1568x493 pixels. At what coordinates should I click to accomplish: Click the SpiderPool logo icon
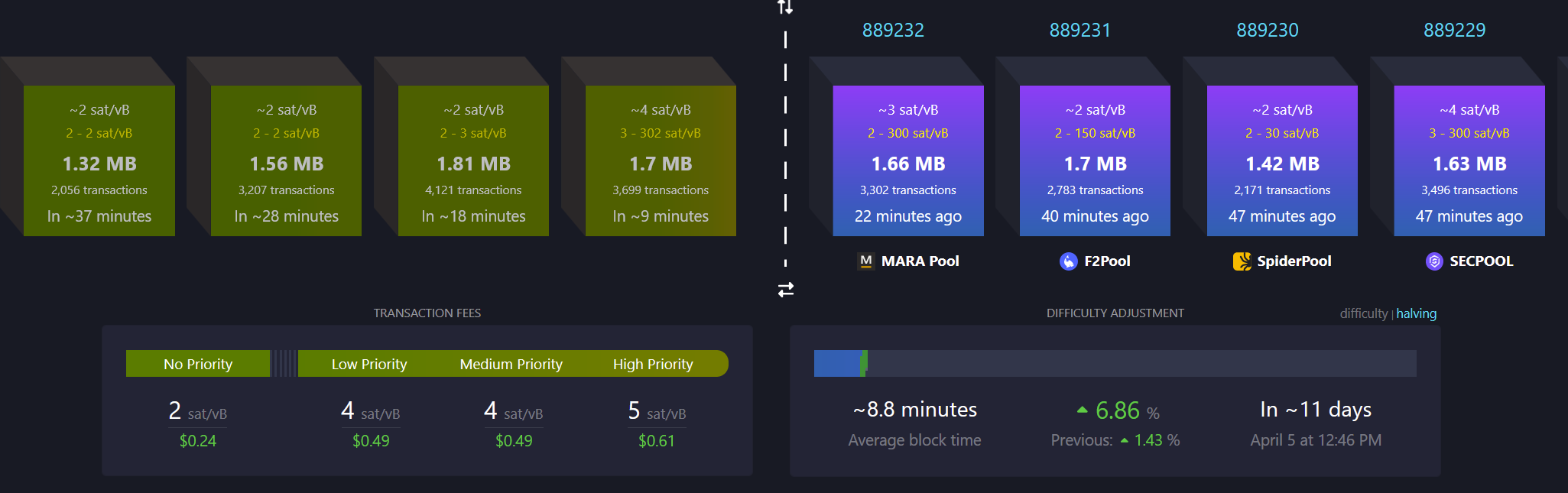1242,261
